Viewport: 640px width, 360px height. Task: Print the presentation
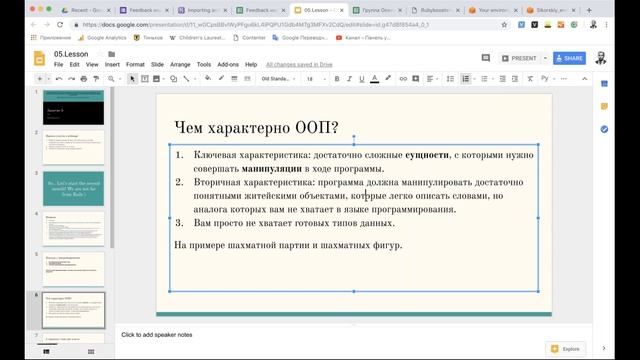pyautogui.click(x=84, y=79)
